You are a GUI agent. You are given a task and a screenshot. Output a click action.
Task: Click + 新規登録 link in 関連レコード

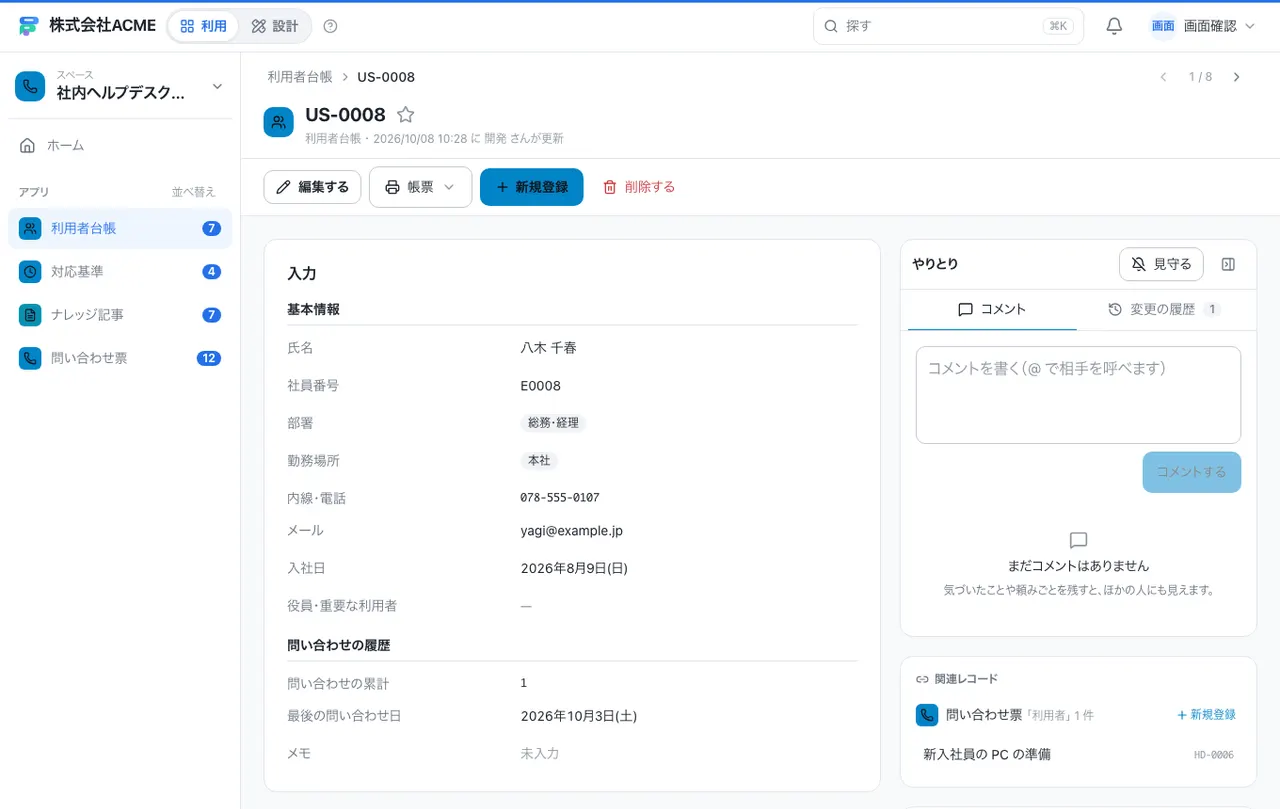pyautogui.click(x=1206, y=715)
